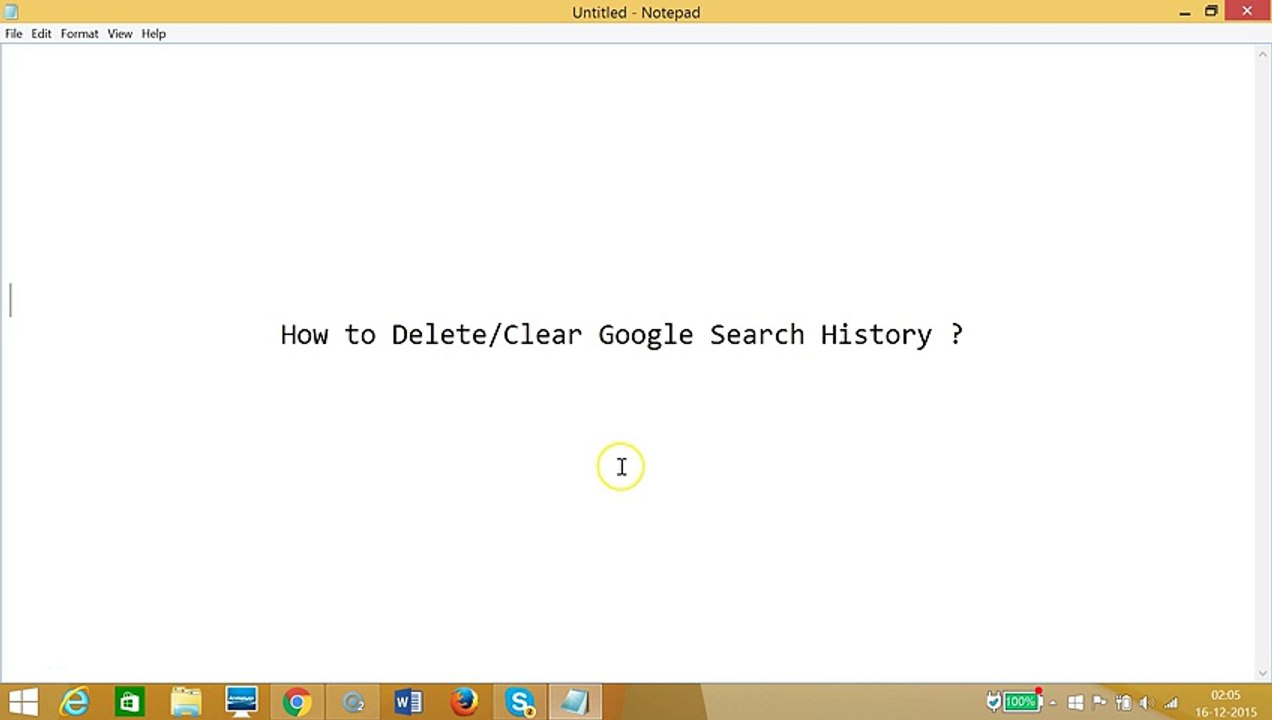The height and width of the screenshot is (720, 1272).
Task: Select the Notepad taskbar icon
Action: pos(575,702)
